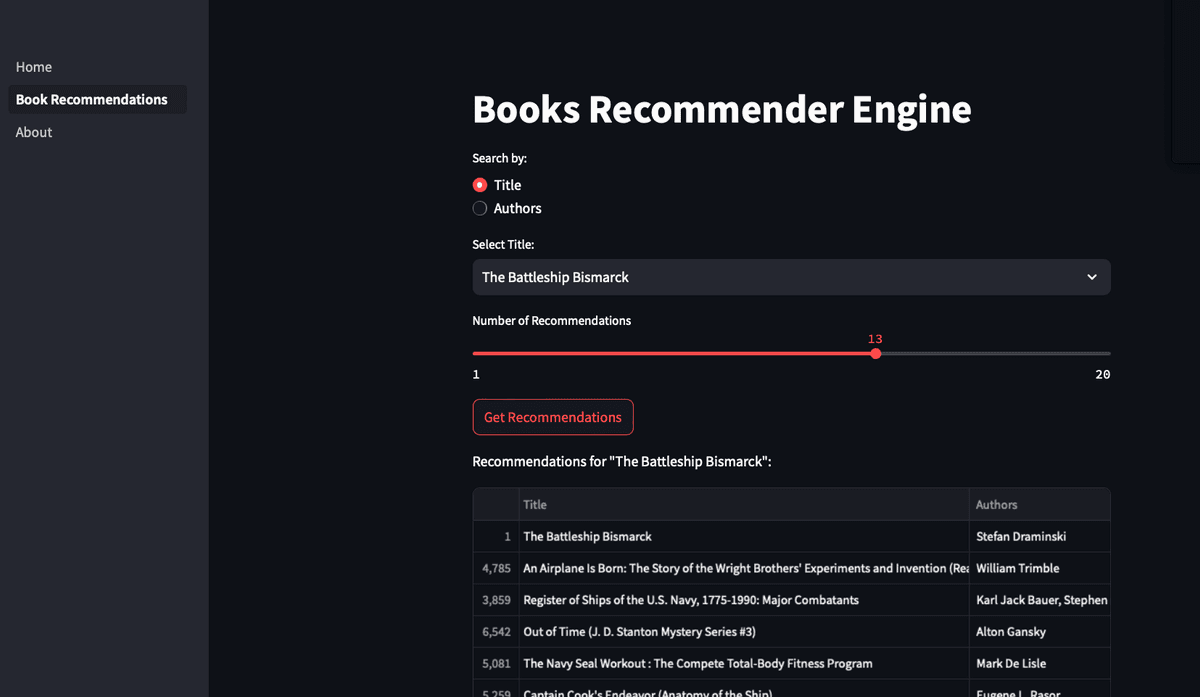Open the Select Title dropdown

(791, 277)
